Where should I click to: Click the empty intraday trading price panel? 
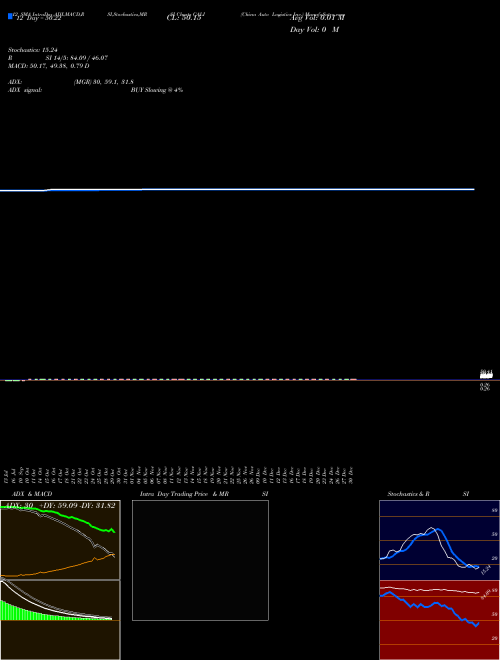coord(200,560)
